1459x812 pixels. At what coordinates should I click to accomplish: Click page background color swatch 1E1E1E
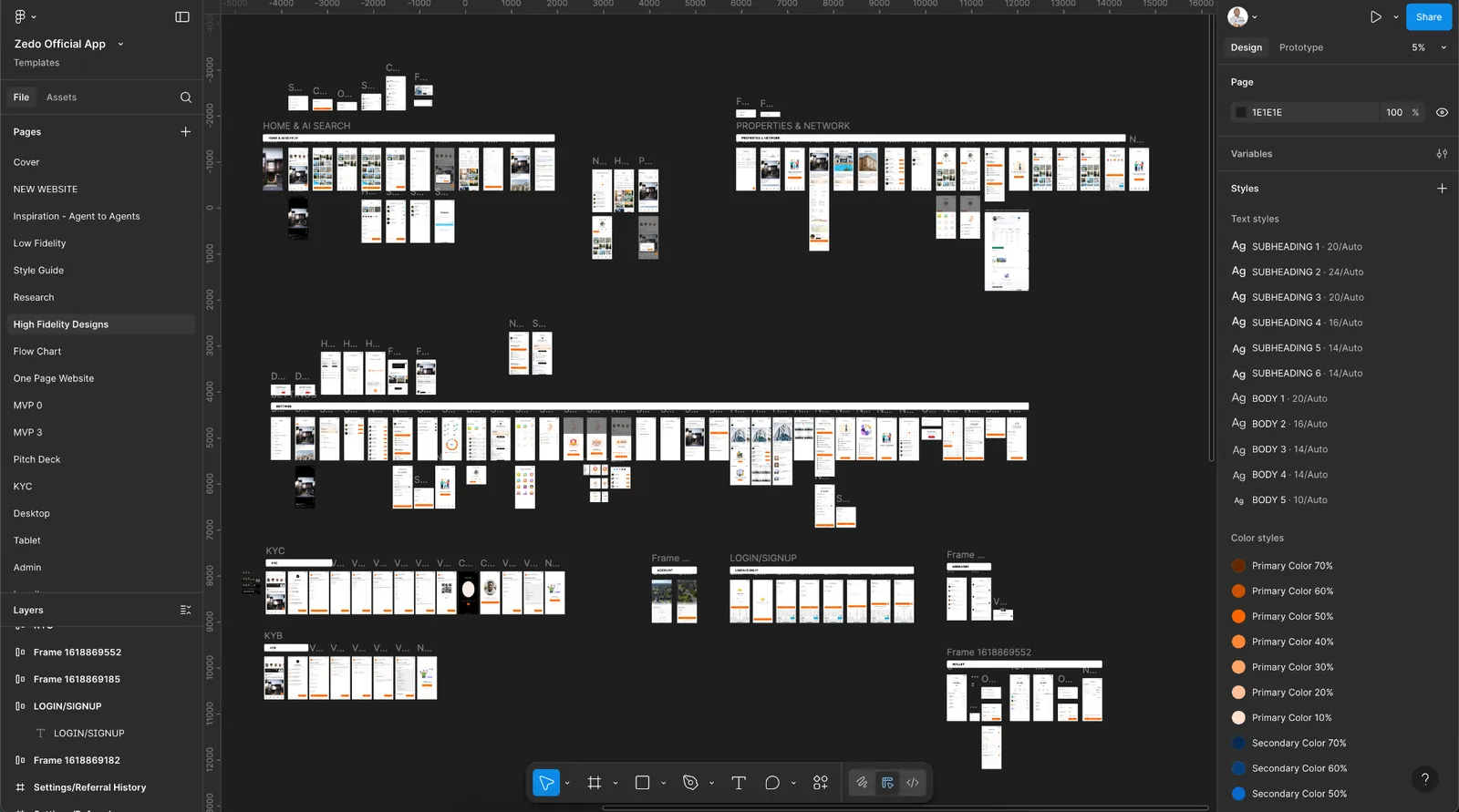click(x=1240, y=113)
